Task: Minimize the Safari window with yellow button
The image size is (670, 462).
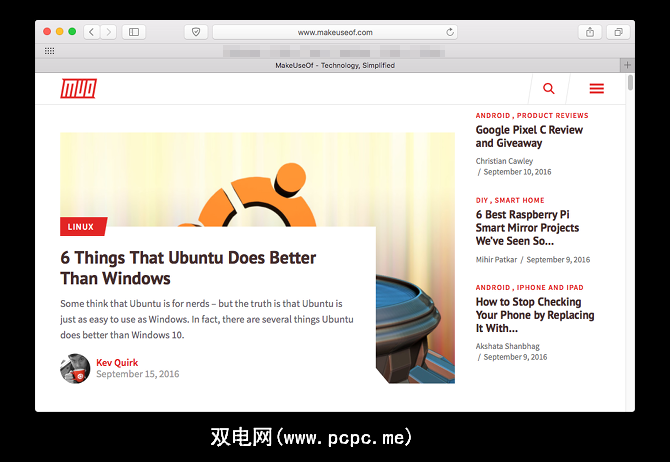Action: (60, 32)
